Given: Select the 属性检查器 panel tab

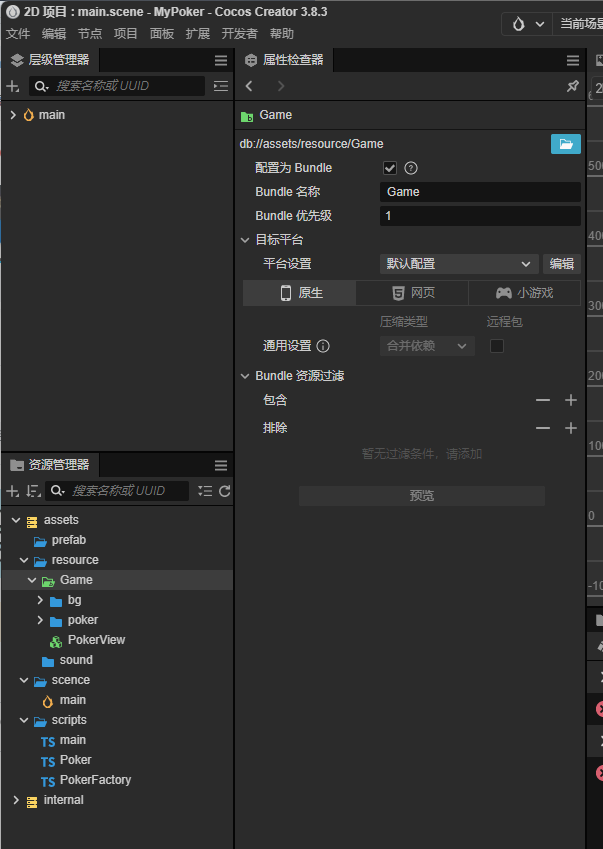Looking at the screenshot, I should [284, 60].
